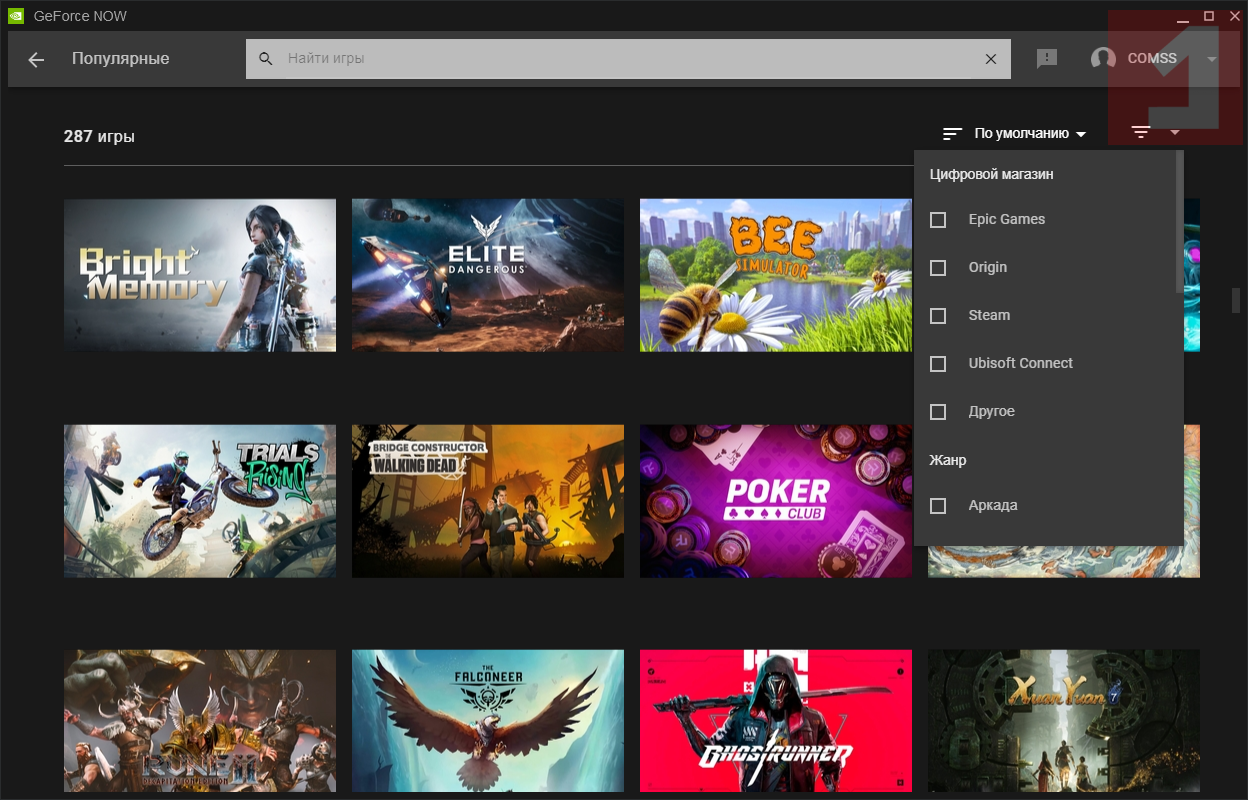Image resolution: width=1248 pixels, height=800 pixels.
Task: Open the feedback message icon
Action: tap(1047, 59)
